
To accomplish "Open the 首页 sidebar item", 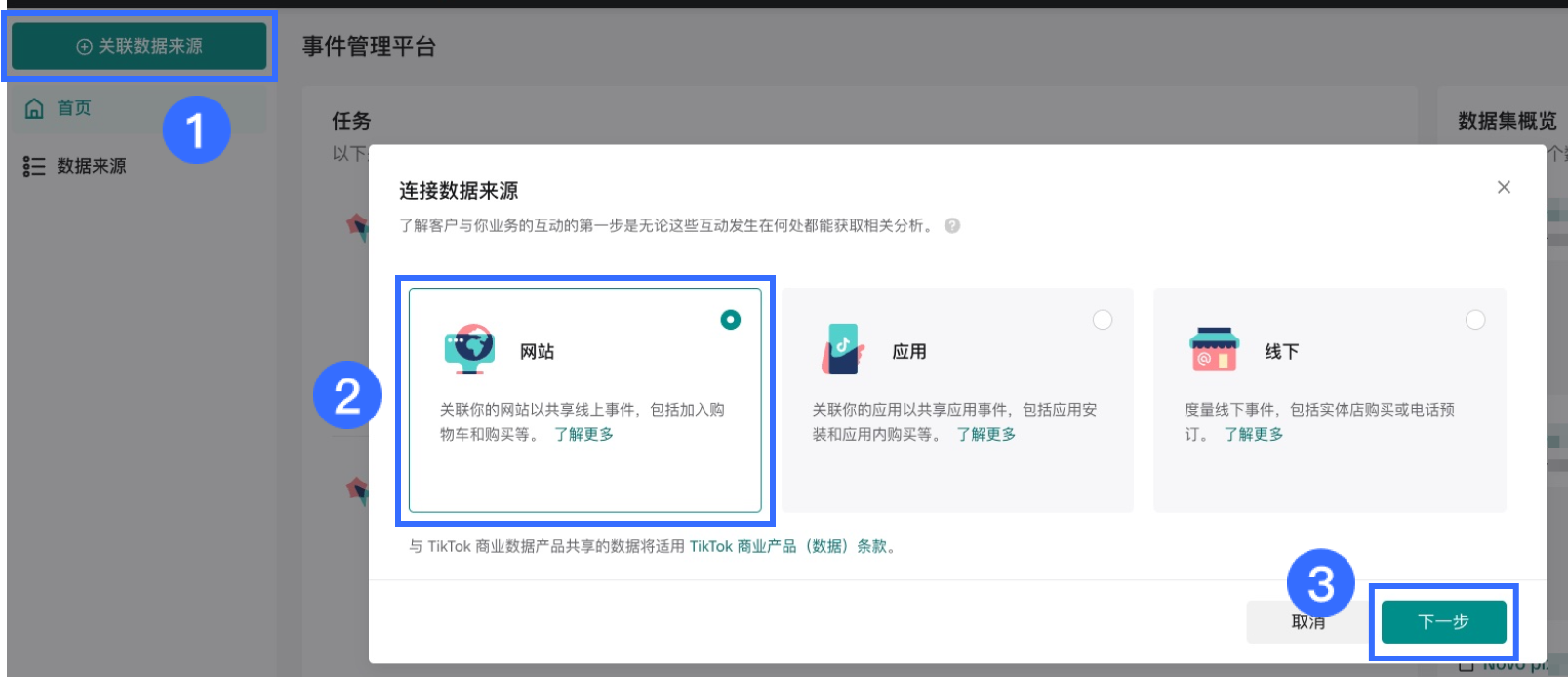I will click(137, 108).
